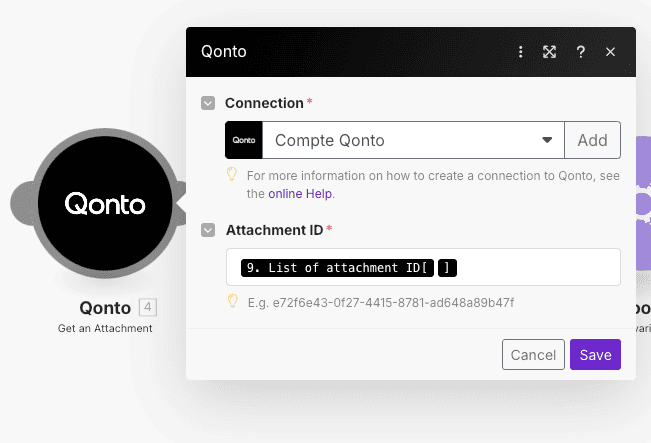Click the 'Get an Attachment' module subtitle
The image size is (651, 443).
pyautogui.click(x=105, y=328)
